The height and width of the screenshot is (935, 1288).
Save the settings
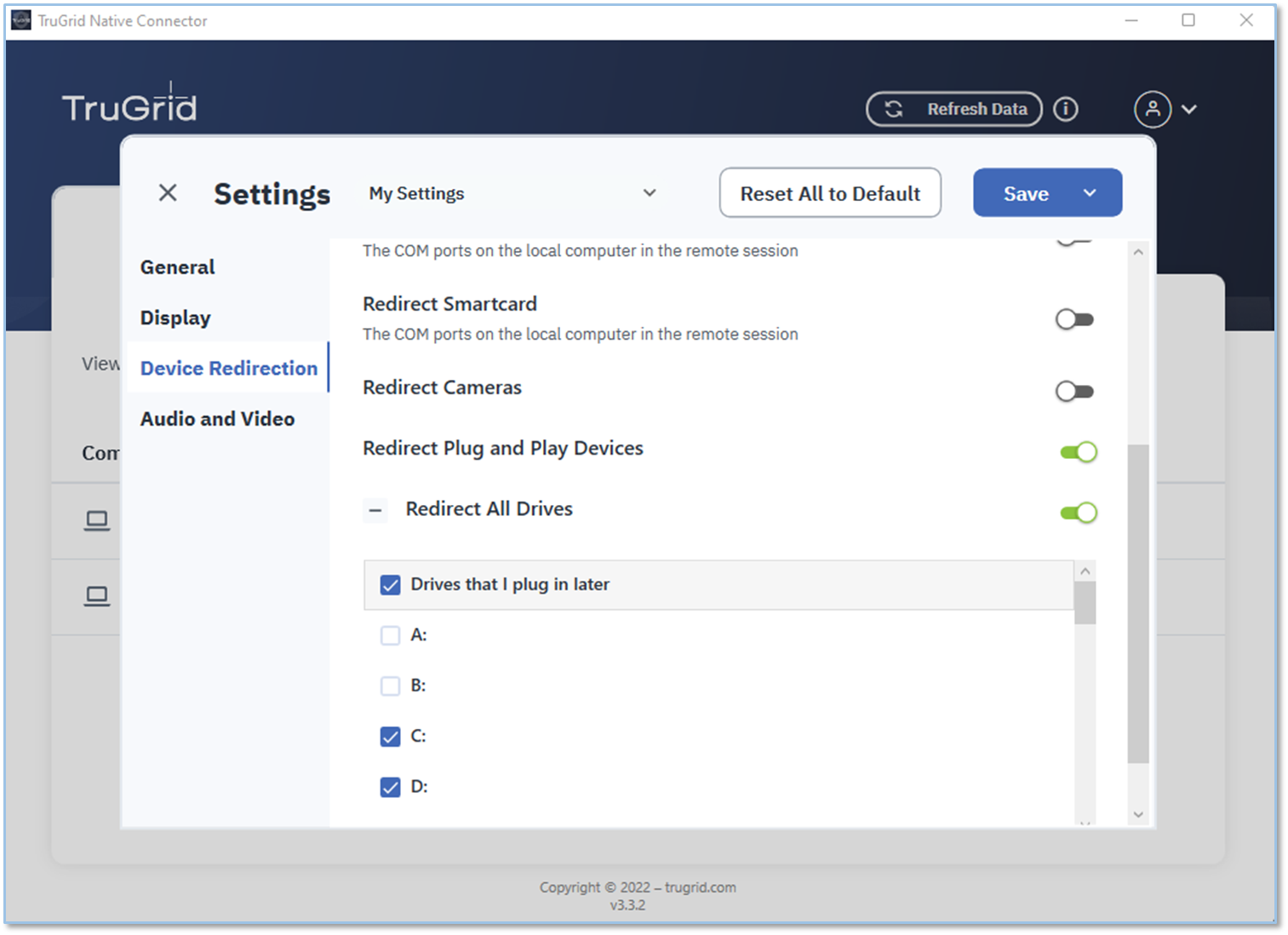pyautogui.click(x=1026, y=193)
